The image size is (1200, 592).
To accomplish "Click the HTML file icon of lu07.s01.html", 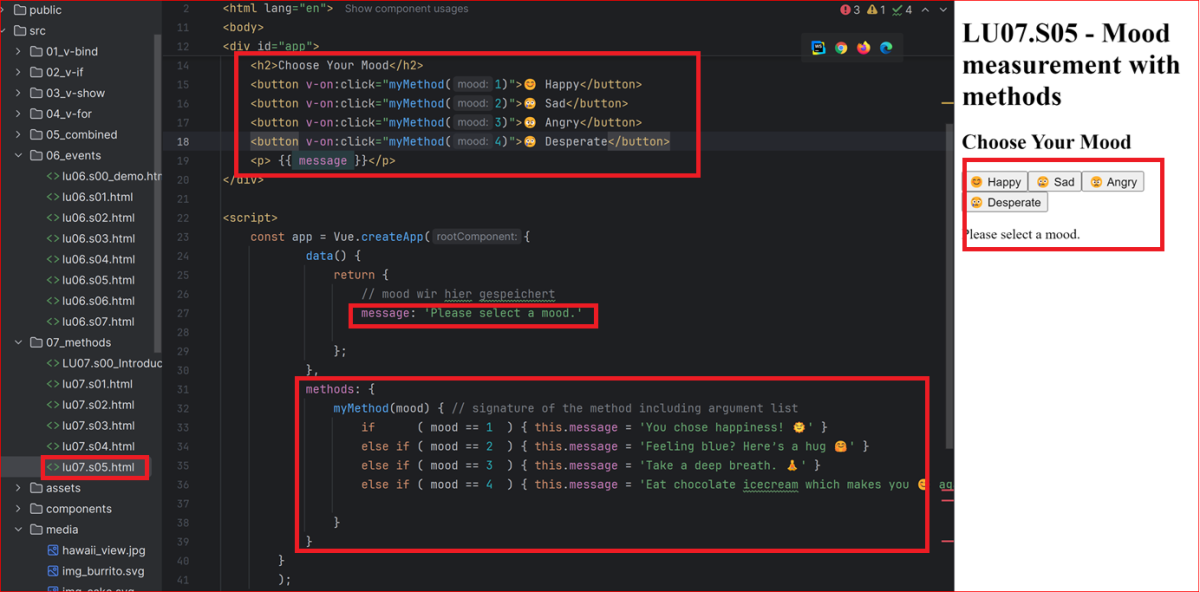I will pos(53,384).
